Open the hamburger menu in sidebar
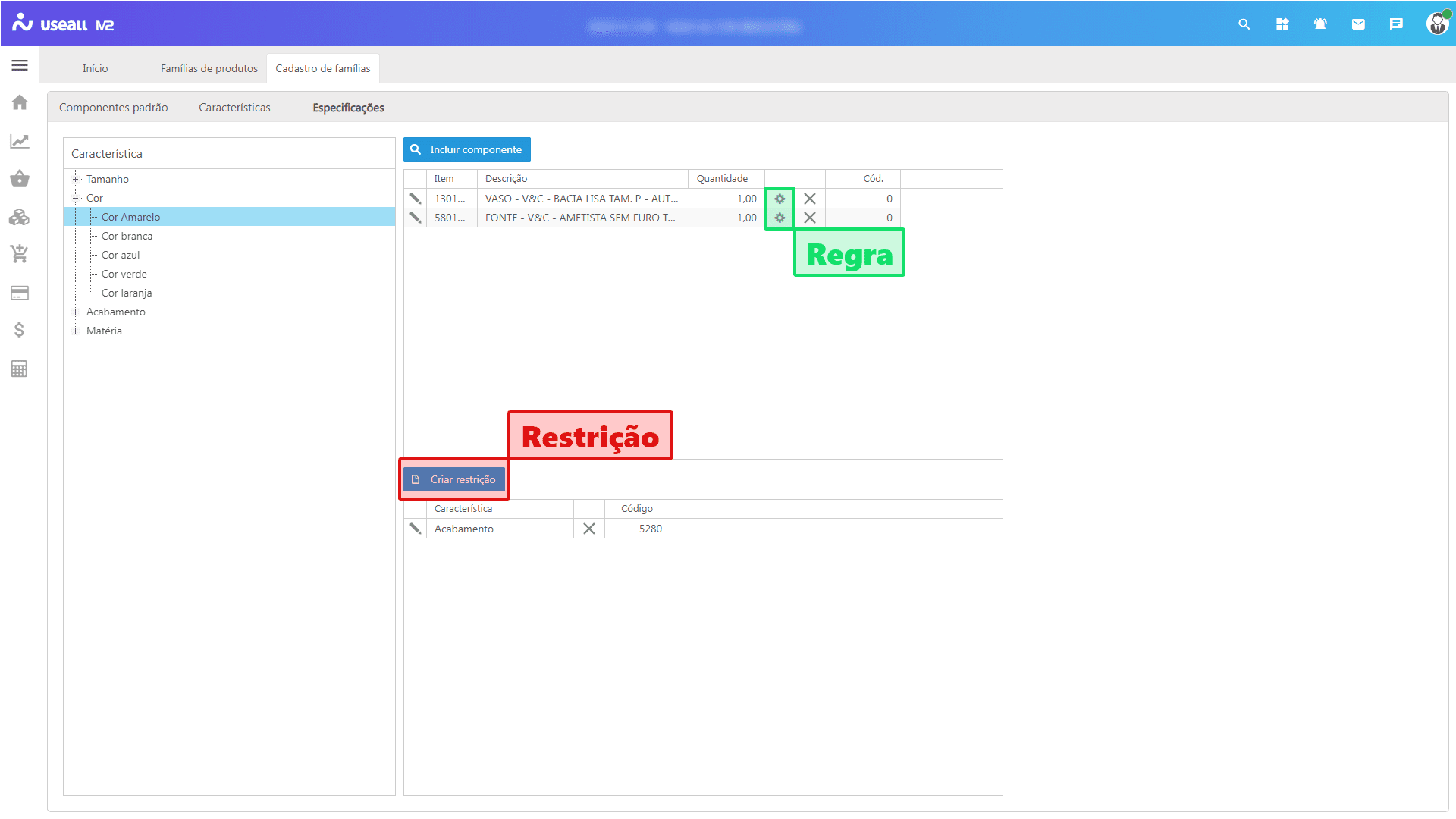 pos(20,65)
